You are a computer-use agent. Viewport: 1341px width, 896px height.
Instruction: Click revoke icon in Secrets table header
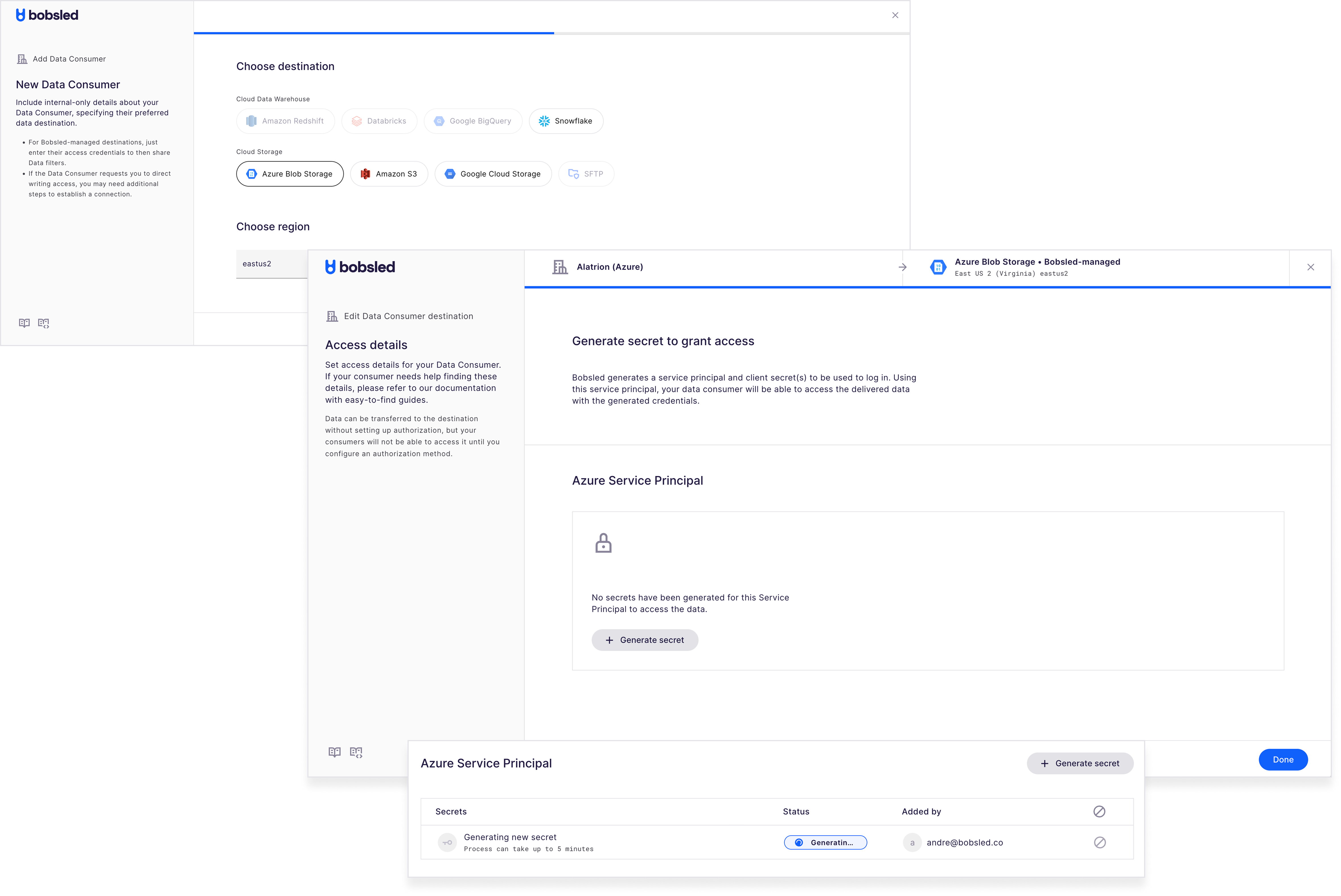point(1099,811)
